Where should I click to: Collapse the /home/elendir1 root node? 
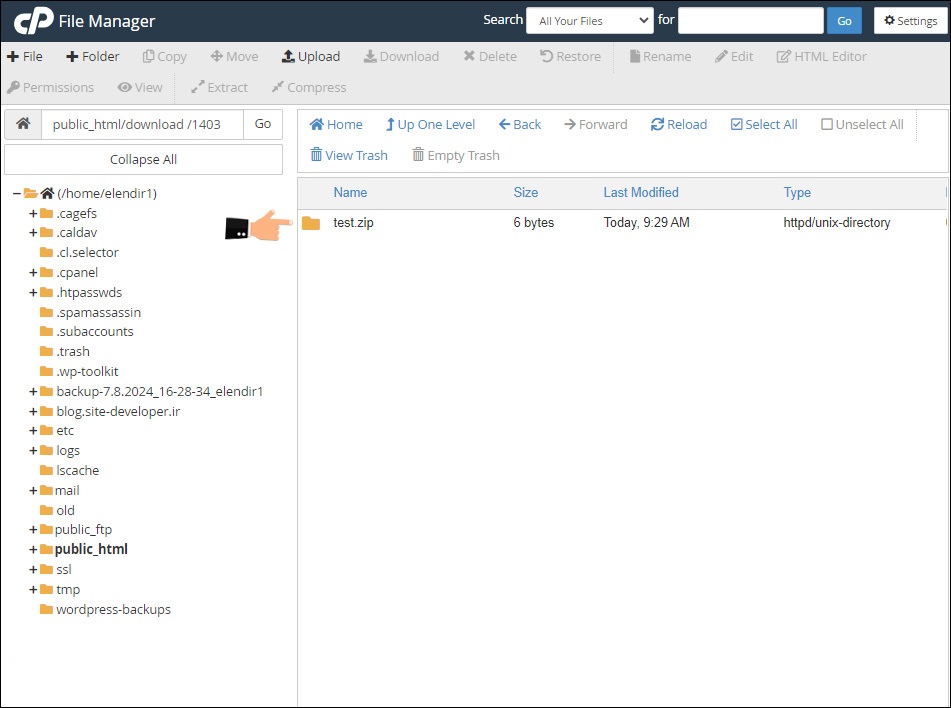click(x=17, y=194)
